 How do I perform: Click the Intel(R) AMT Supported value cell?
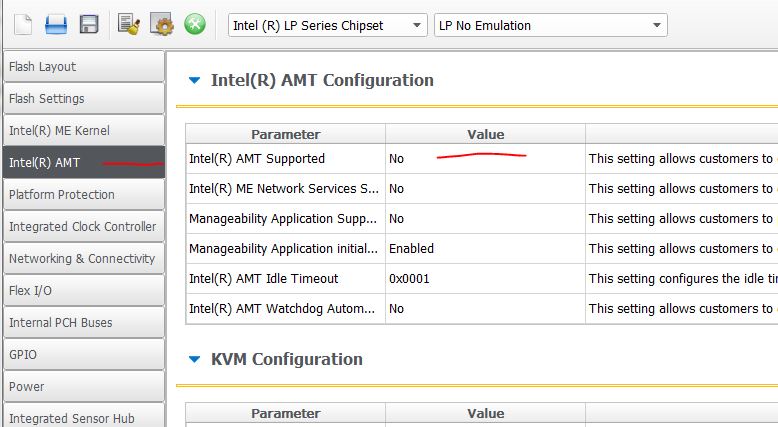coord(485,159)
